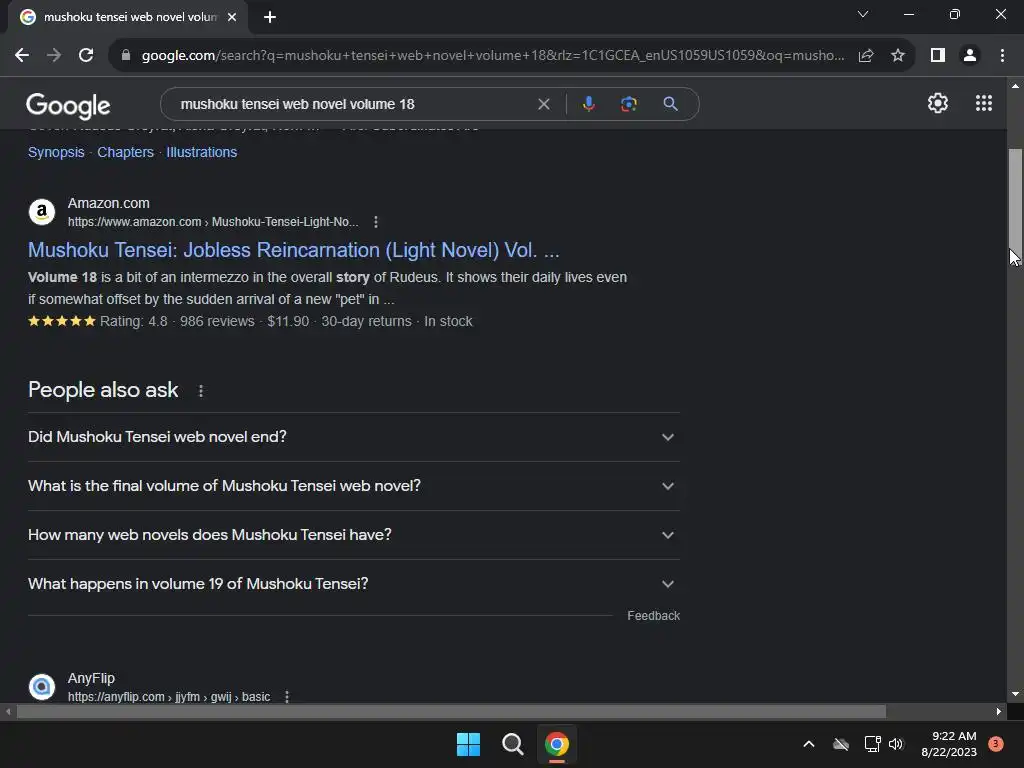1024x768 pixels.
Task: Click Chrome icon in taskbar
Action: (x=557, y=744)
